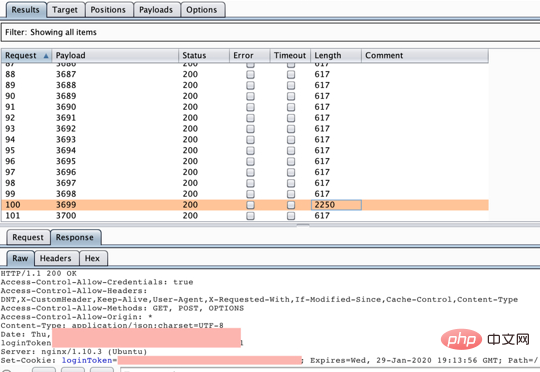The width and height of the screenshot is (540, 372).
Task: Toggle Error checkbox for request 101
Action: pos(250,216)
